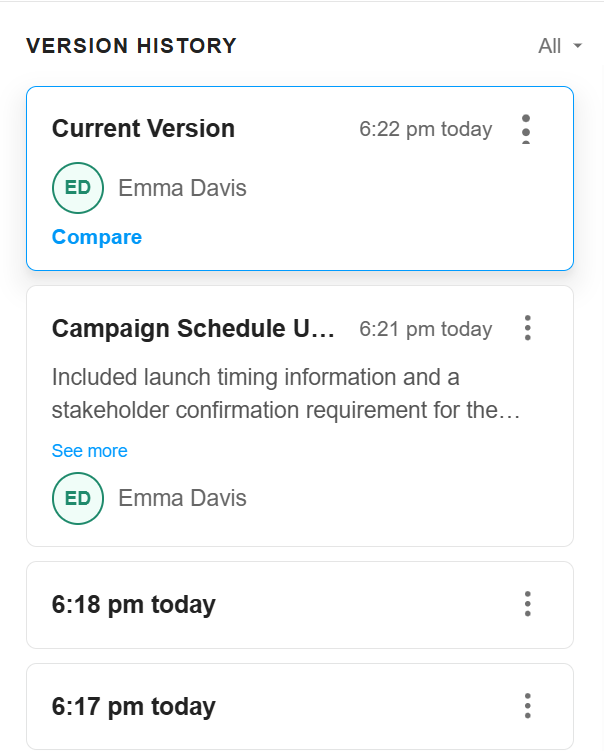
Task: Click the 6:22 pm today timestamp
Action: tap(425, 129)
